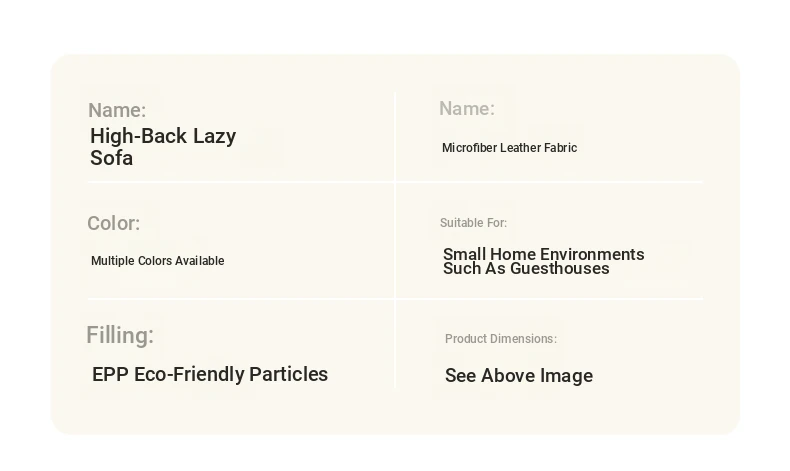The width and height of the screenshot is (790, 471).
Task: Click the "Such As Guesthouses" line
Action: (526, 268)
